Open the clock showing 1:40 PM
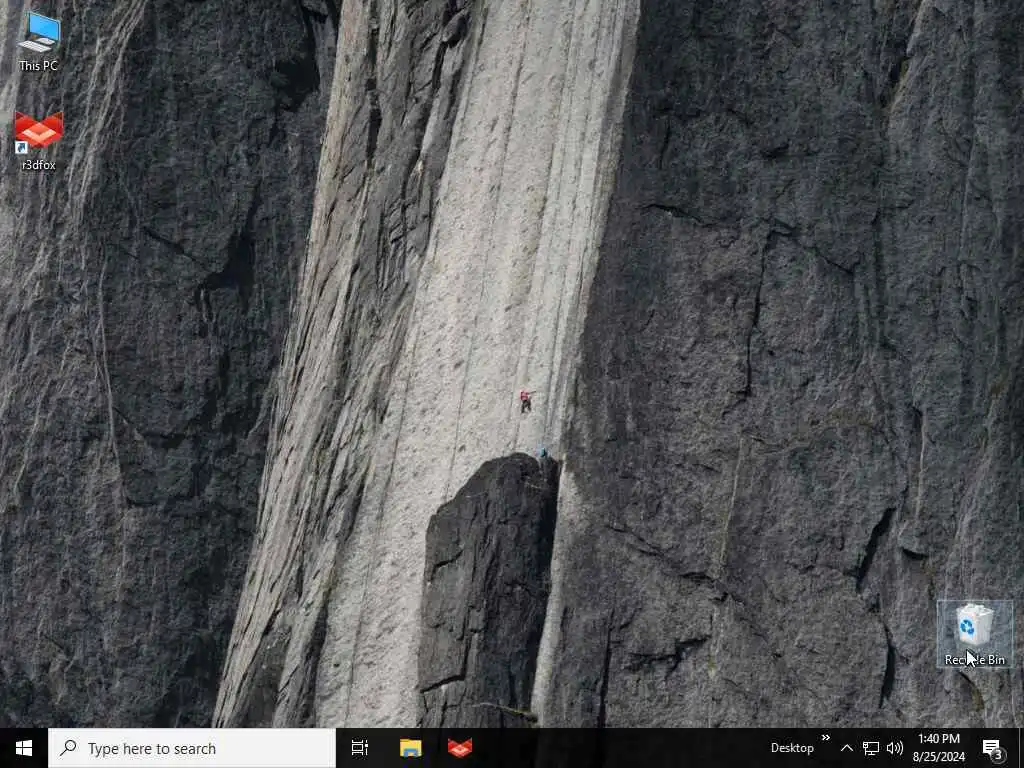 tap(938, 748)
